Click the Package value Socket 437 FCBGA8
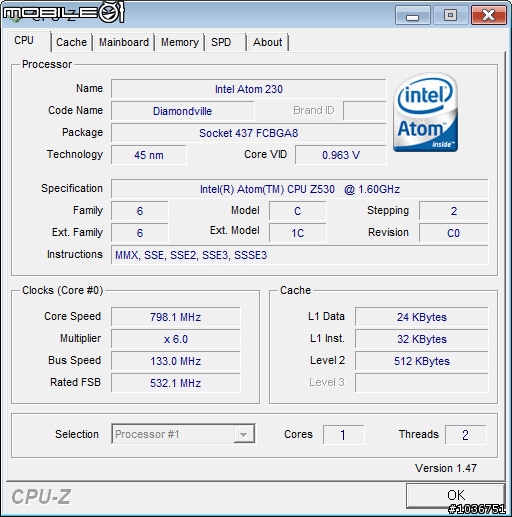Screen dimensions: 512x517 pyautogui.click(x=249, y=133)
